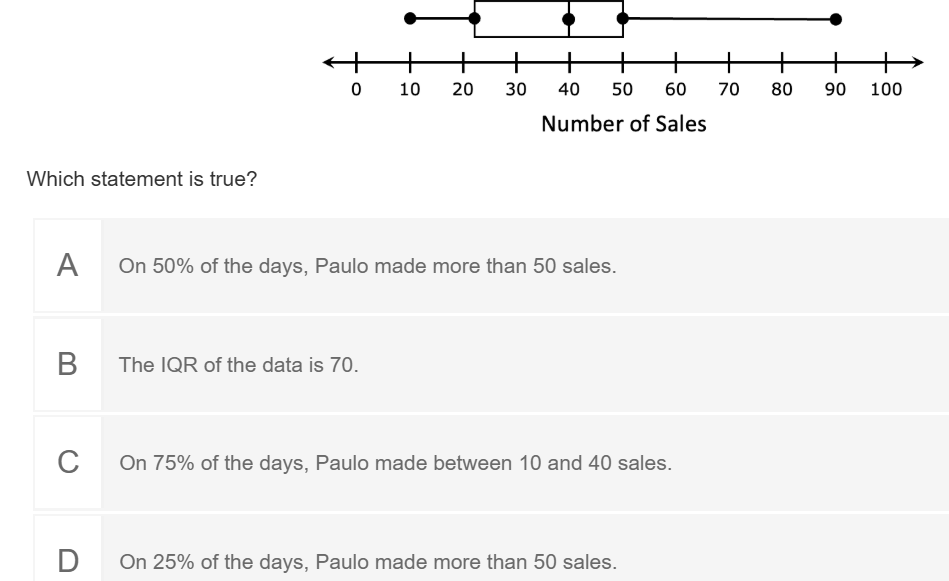The image size is (949, 581).
Task: Click the lower quartile dot of the box
Action: click(474, 19)
